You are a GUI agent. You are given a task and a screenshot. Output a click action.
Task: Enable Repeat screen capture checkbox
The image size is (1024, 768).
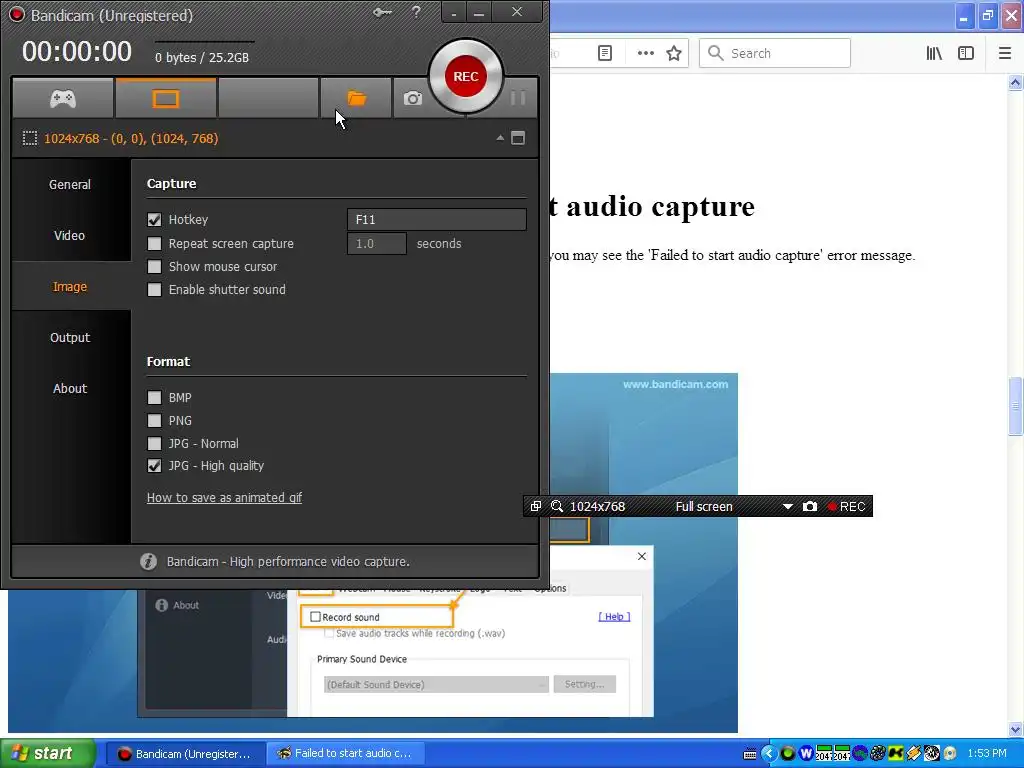(154, 244)
